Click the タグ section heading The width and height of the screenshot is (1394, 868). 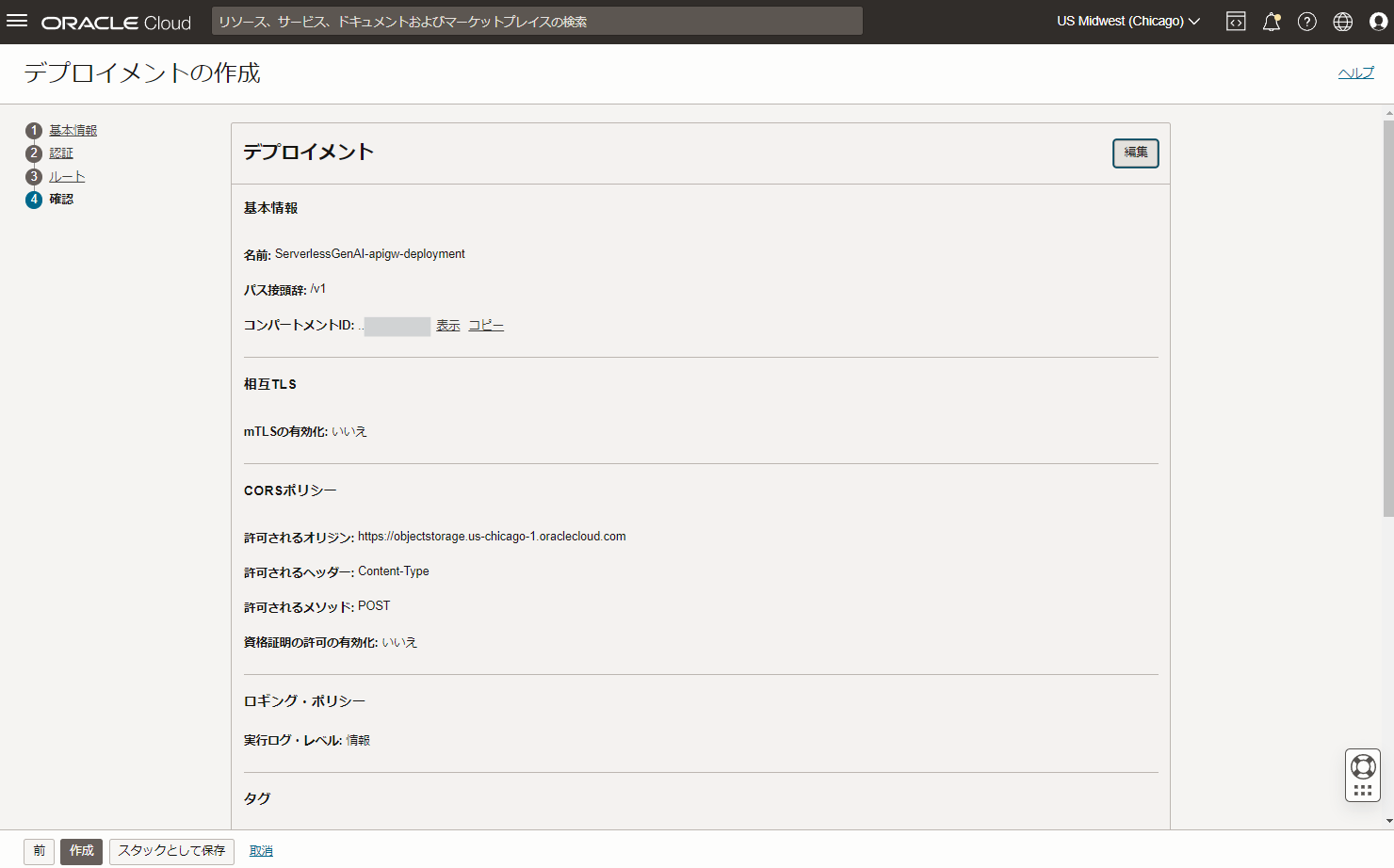tap(257, 798)
